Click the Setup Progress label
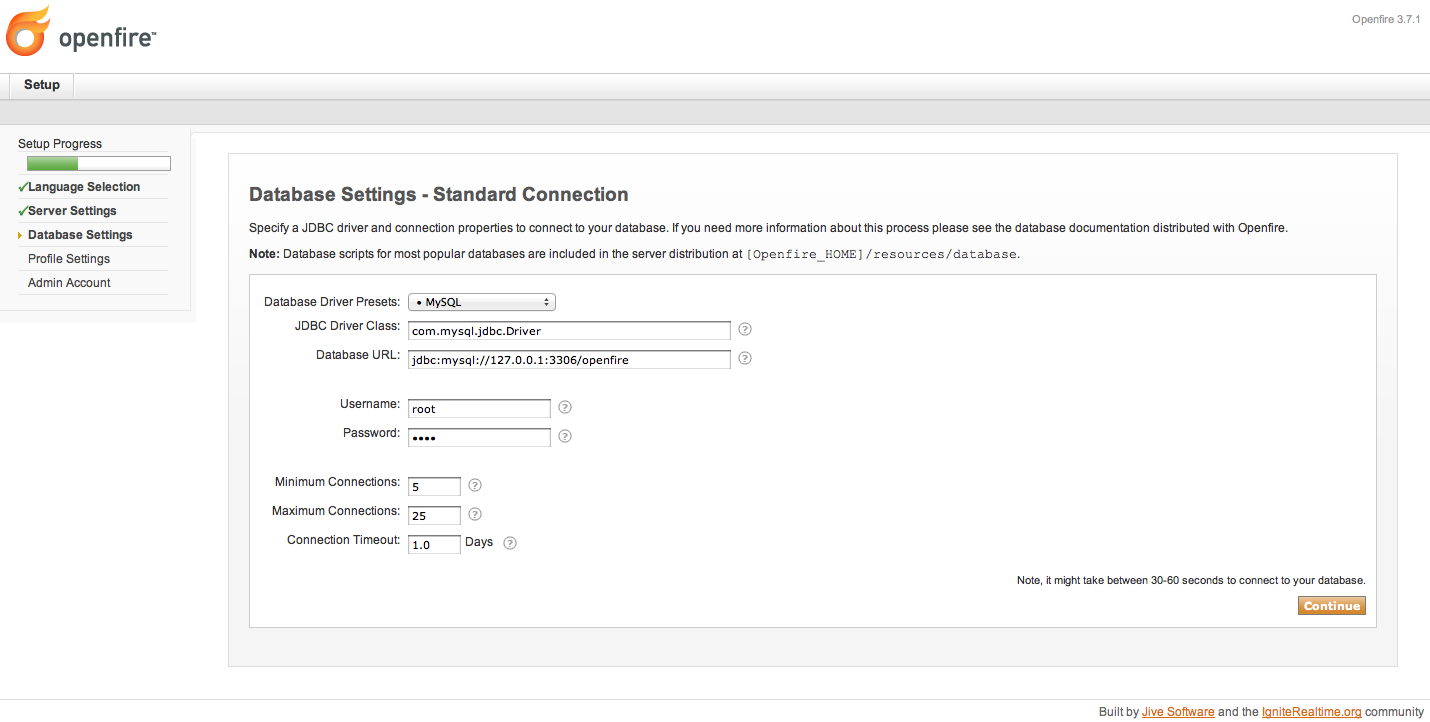 [x=60, y=144]
